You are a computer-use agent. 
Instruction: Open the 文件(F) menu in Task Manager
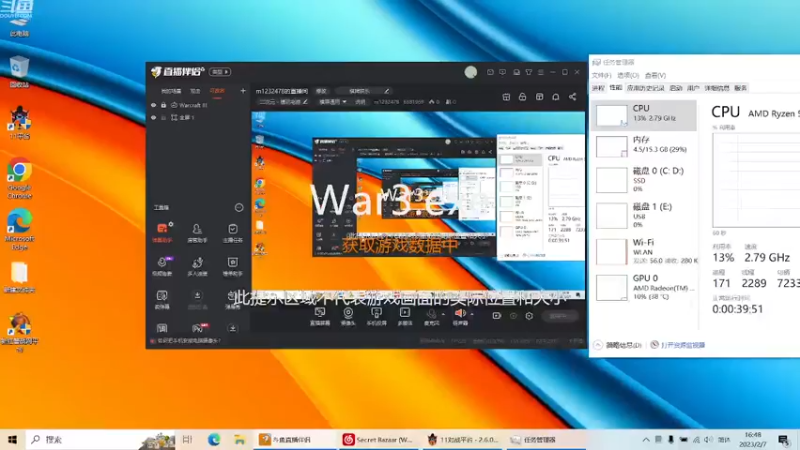coord(602,76)
